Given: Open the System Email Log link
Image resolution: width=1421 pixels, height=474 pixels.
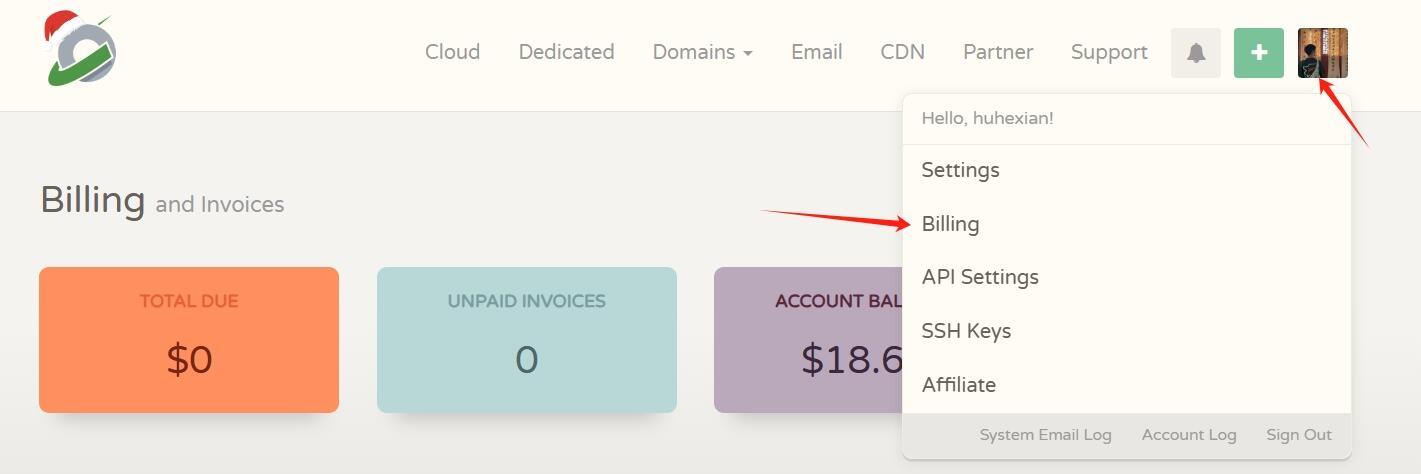Looking at the screenshot, I should [x=1045, y=435].
